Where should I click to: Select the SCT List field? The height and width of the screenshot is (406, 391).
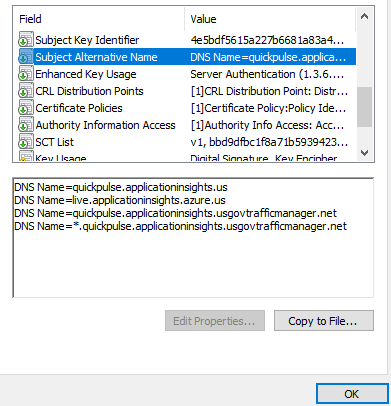[55, 142]
